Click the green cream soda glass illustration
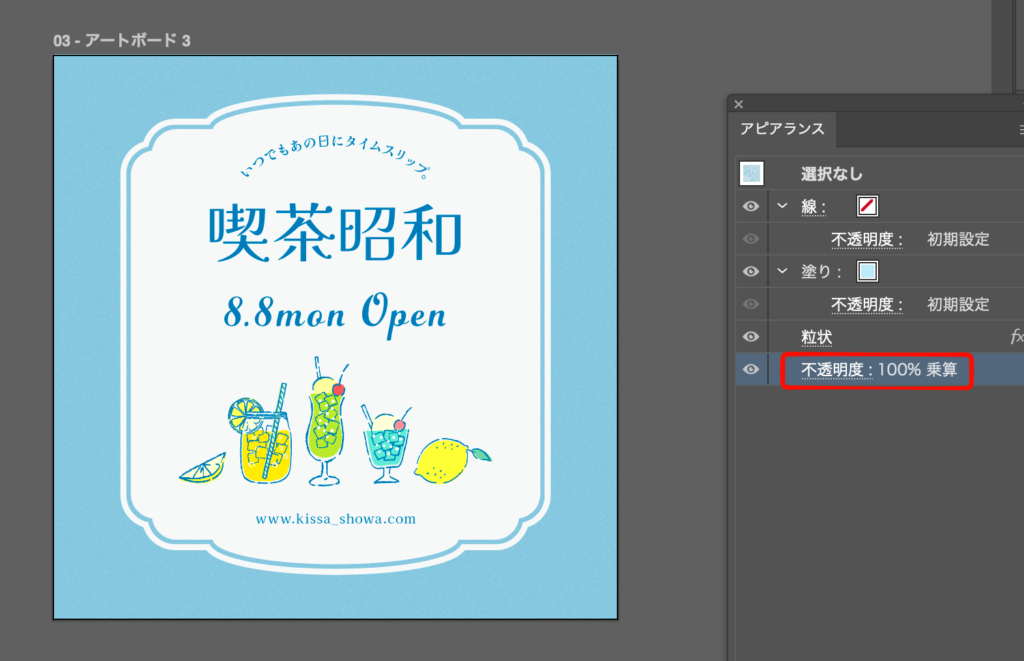Image resolution: width=1024 pixels, height=661 pixels. coord(324,425)
